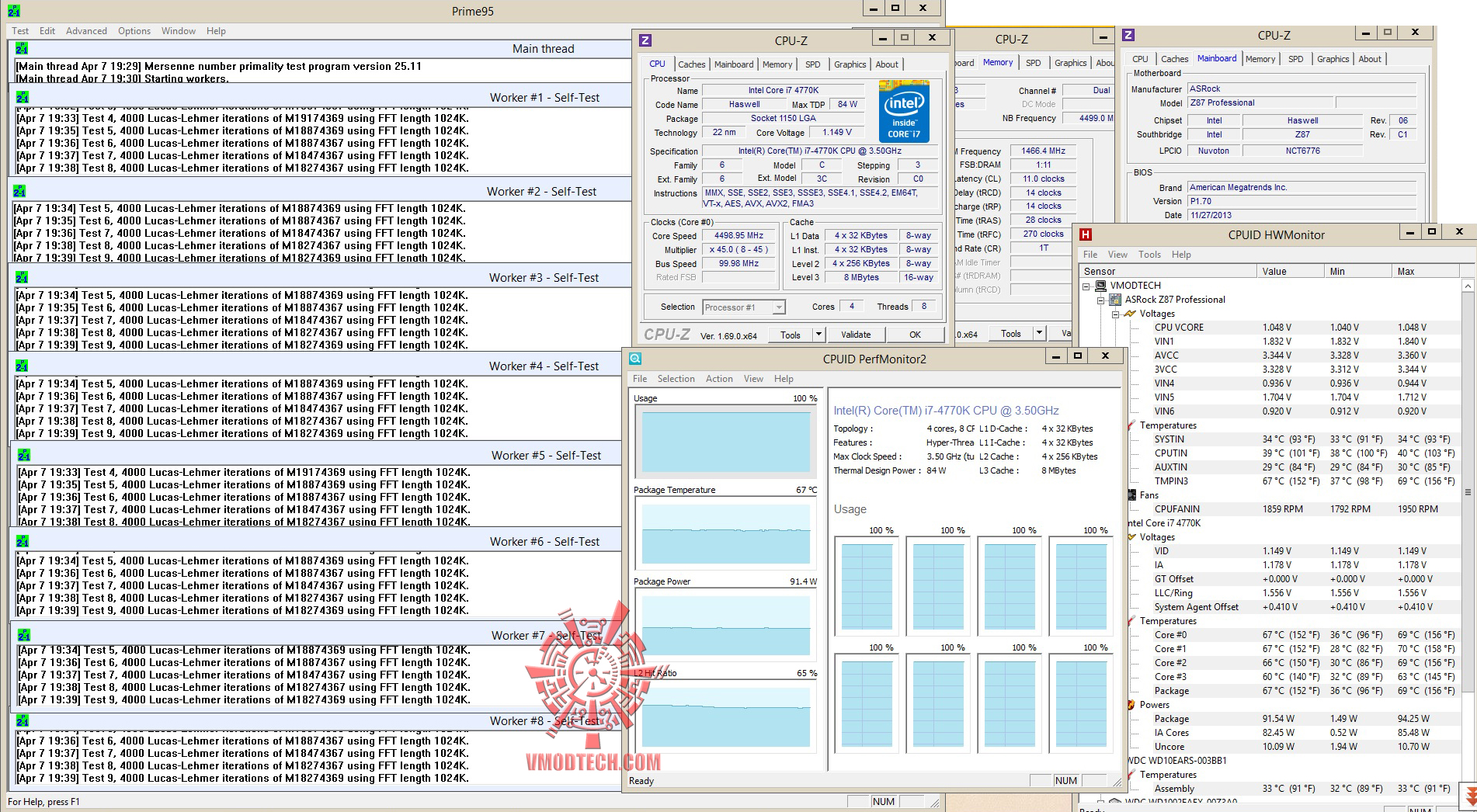Click the HWMonitor scrollbar up arrow
Viewport: 1477px width, 812px height.
1468,286
